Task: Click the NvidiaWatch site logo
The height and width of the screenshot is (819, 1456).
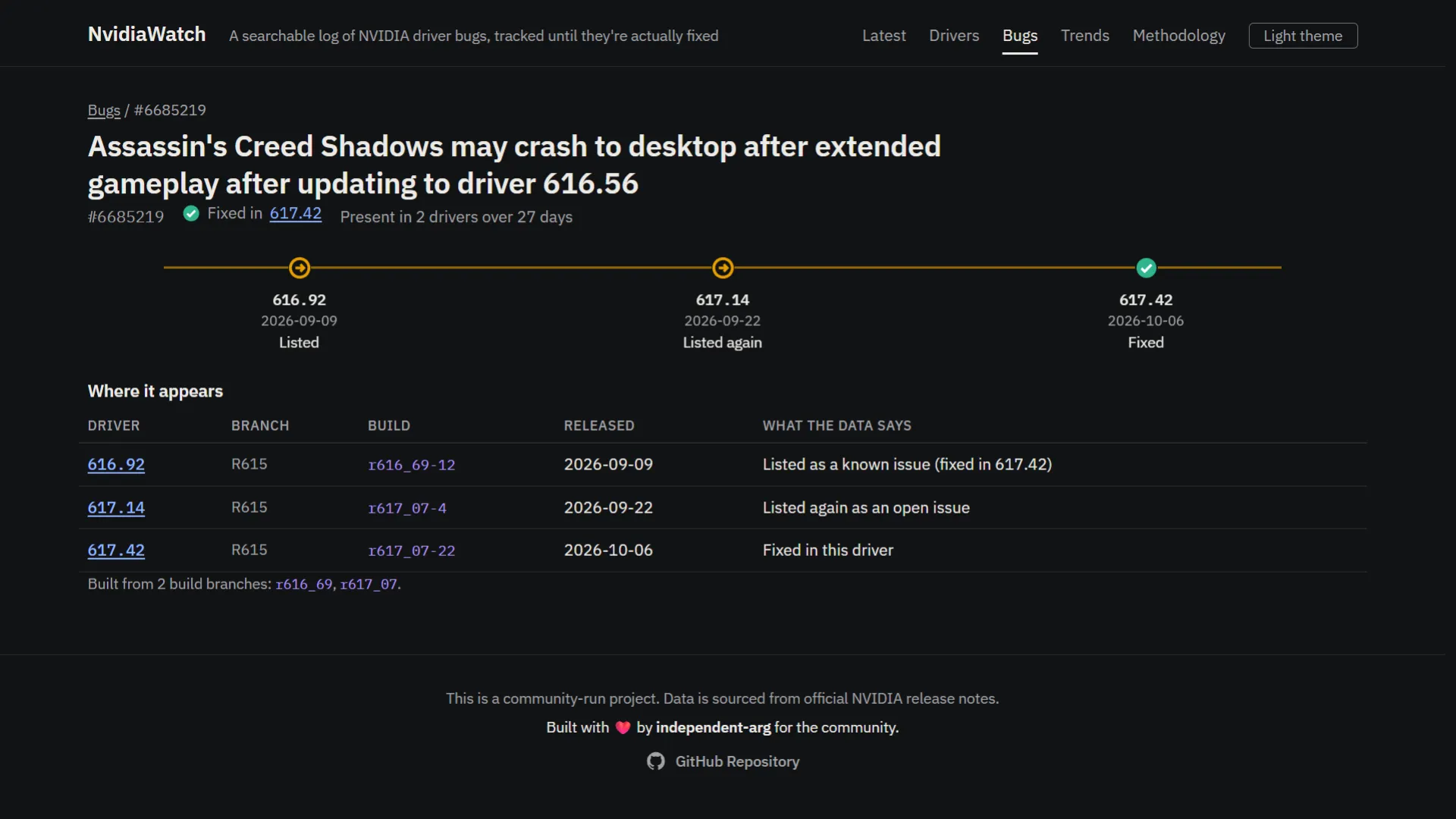Action: [x=146, y=35]
